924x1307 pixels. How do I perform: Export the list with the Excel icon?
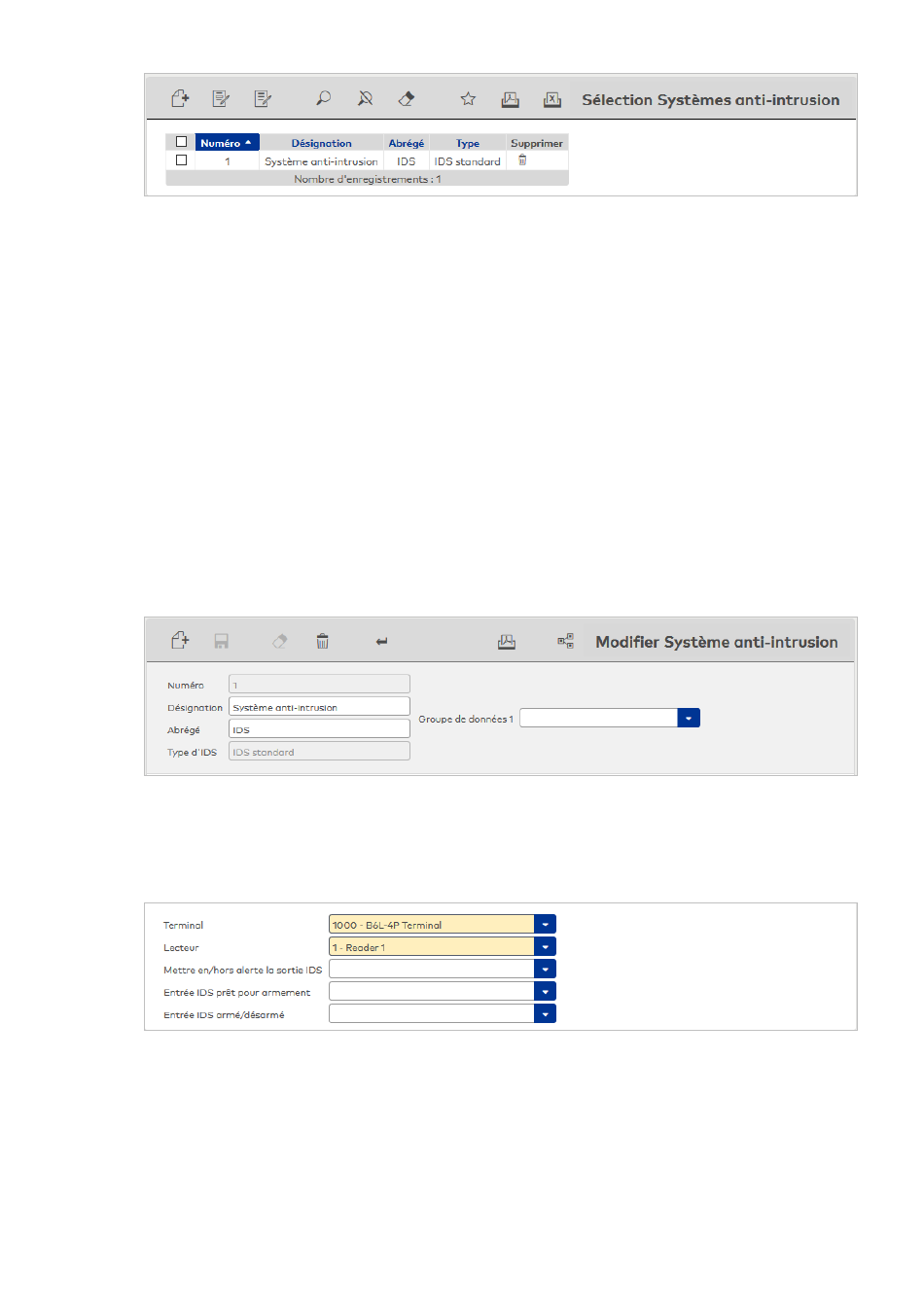click(x=551, y=98)
